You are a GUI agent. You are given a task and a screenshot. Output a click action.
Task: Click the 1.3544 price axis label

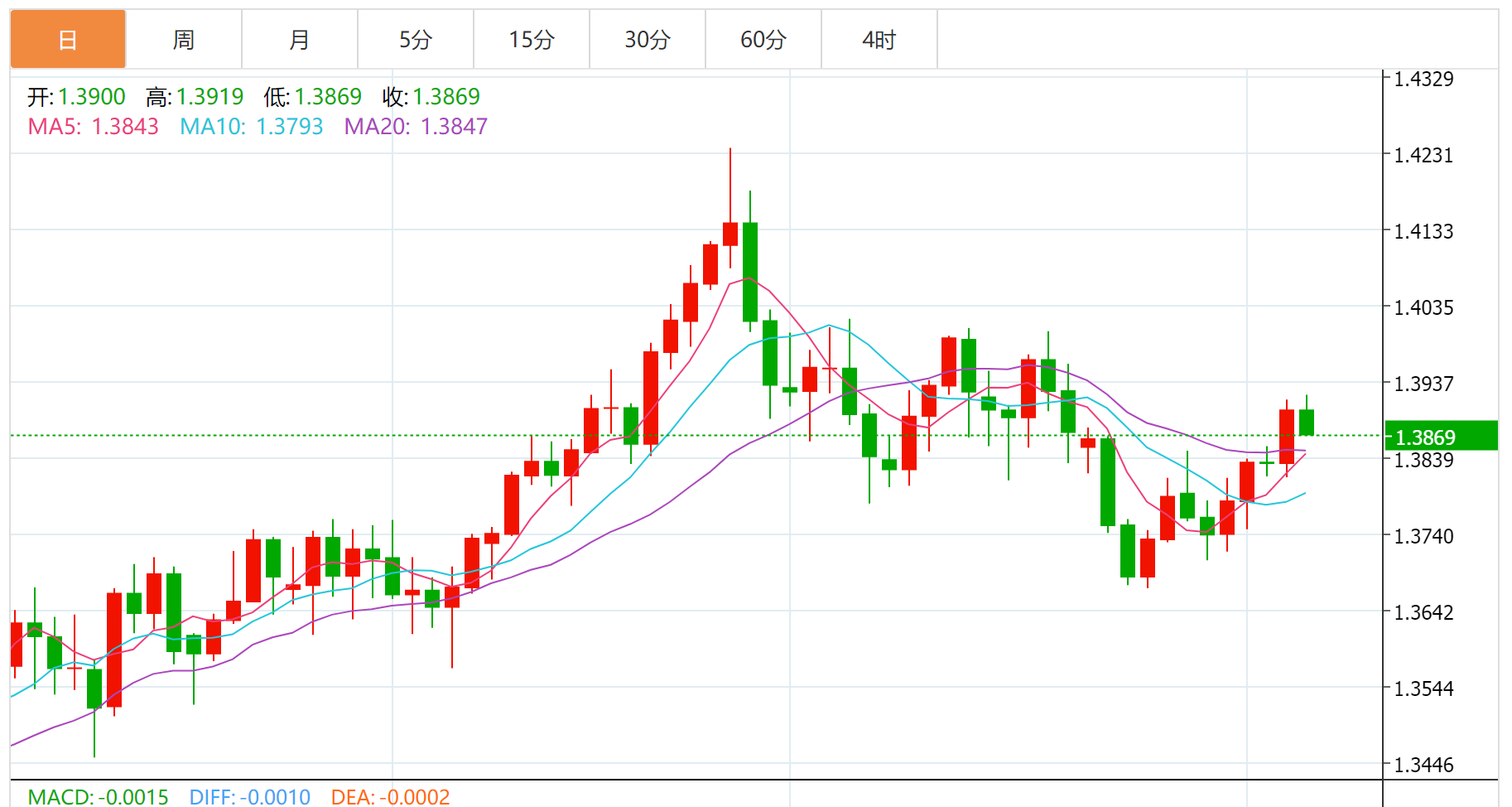1424,689
